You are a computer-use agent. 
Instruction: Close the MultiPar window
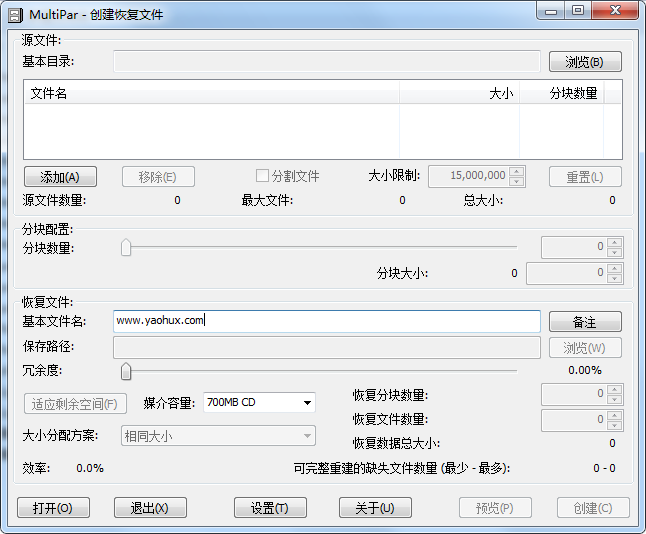(613, 11)
